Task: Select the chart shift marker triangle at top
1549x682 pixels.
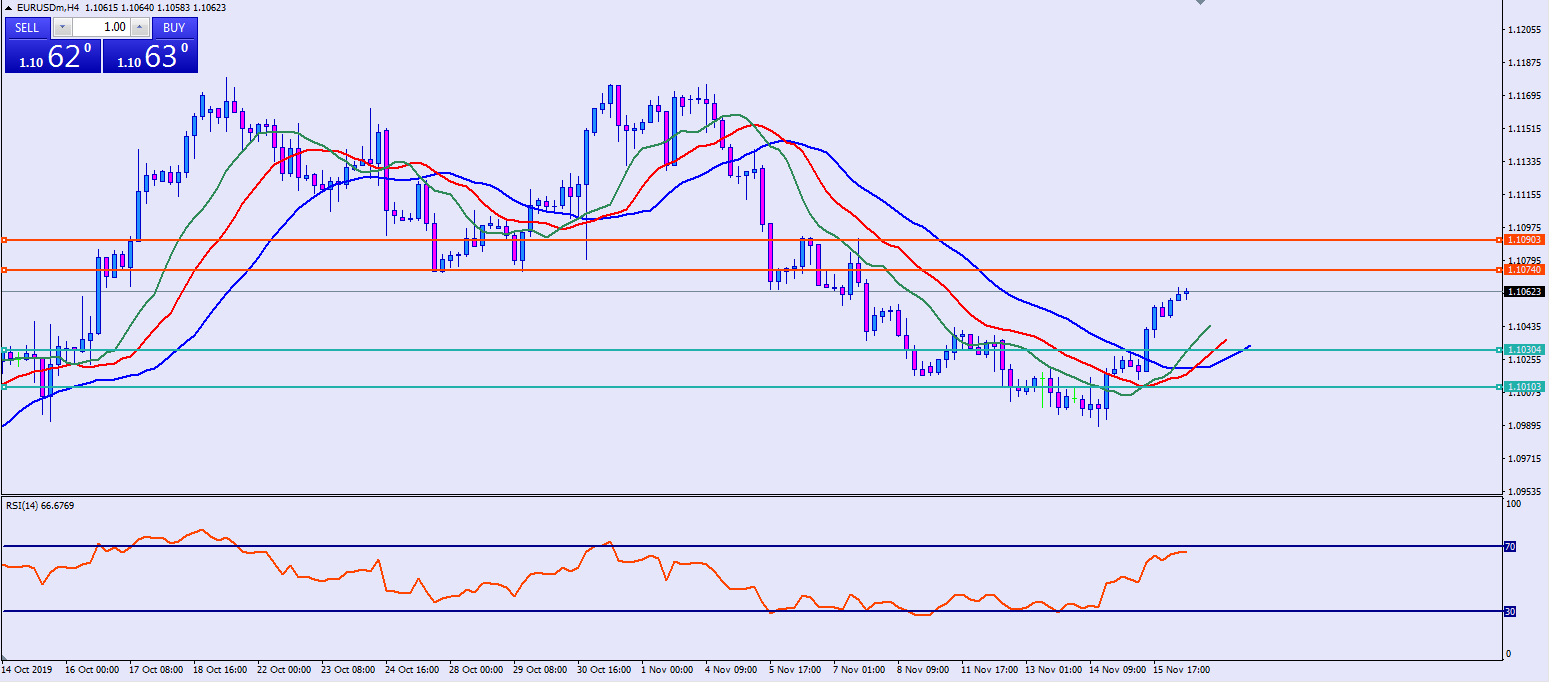Action: point(1201,4)
